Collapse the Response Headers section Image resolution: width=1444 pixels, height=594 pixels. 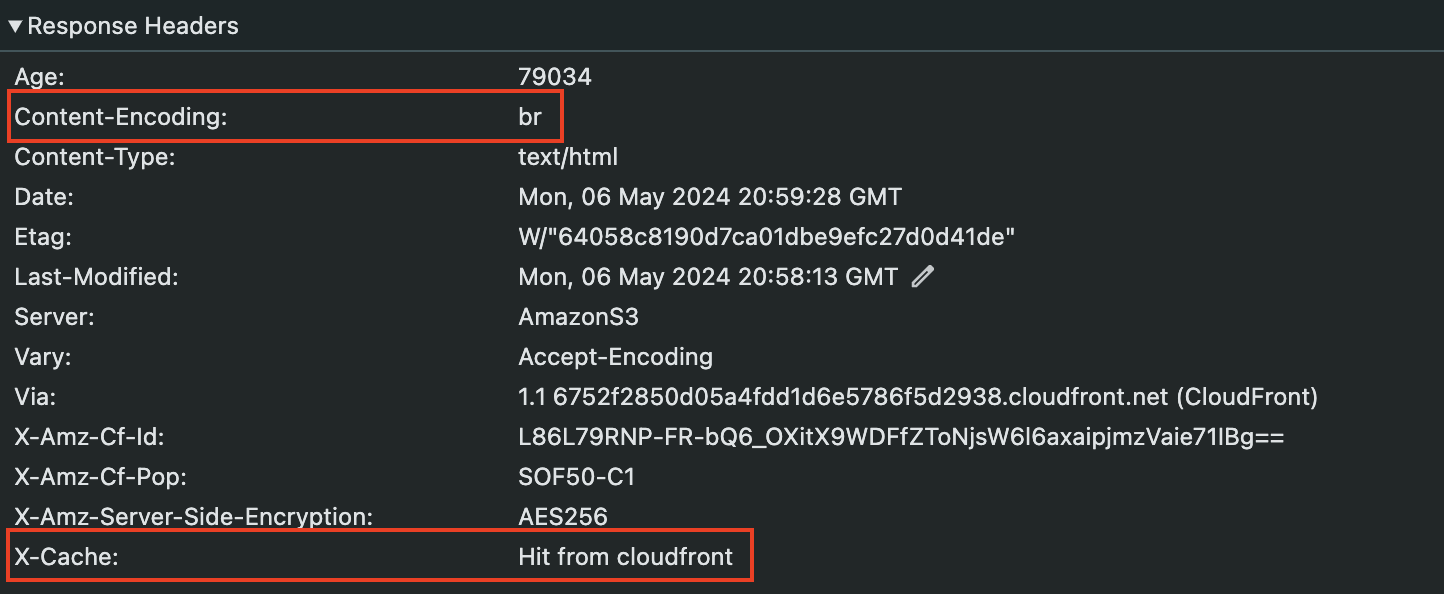[15, 26]
